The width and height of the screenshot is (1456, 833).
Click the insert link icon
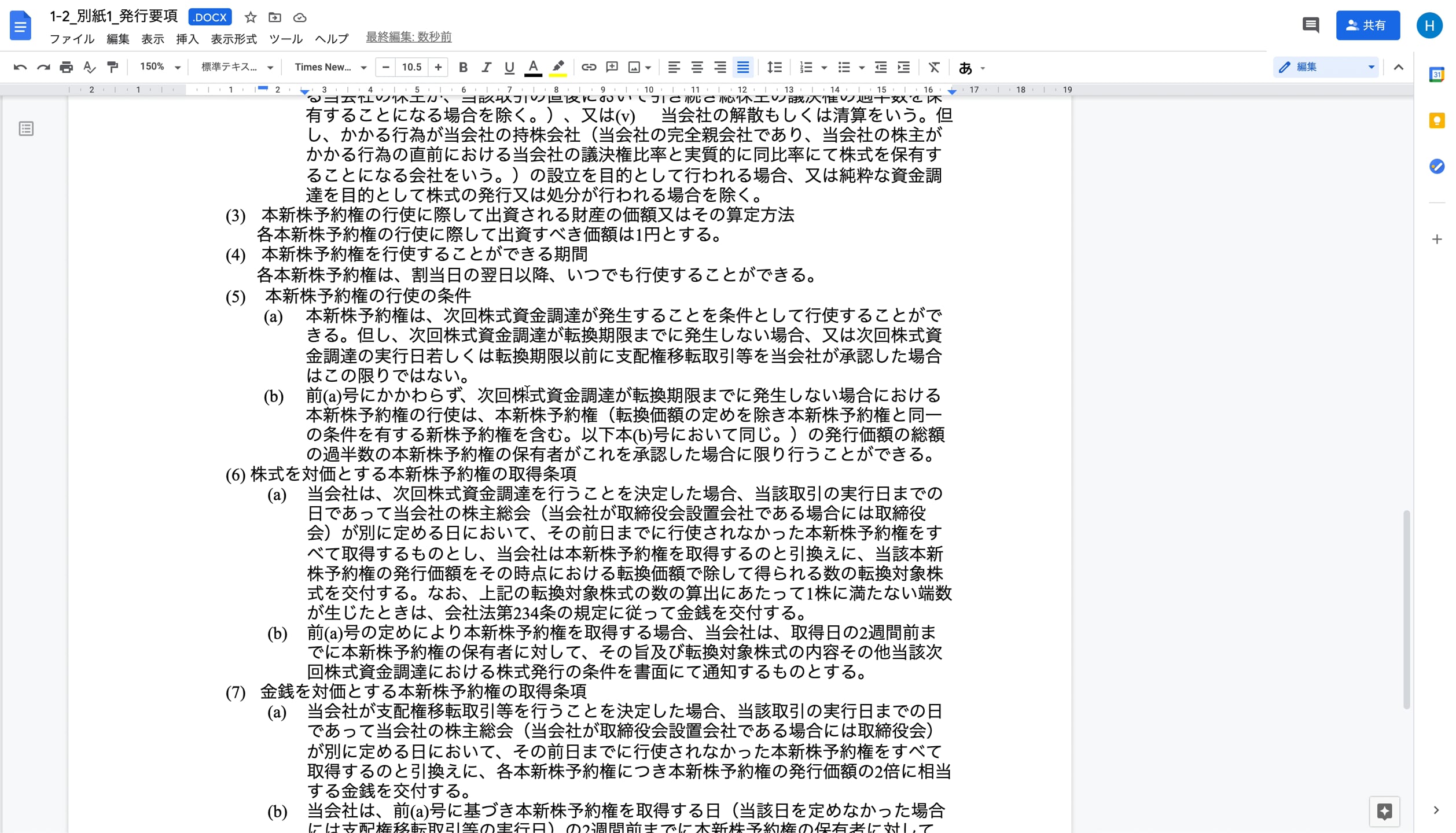589,67
